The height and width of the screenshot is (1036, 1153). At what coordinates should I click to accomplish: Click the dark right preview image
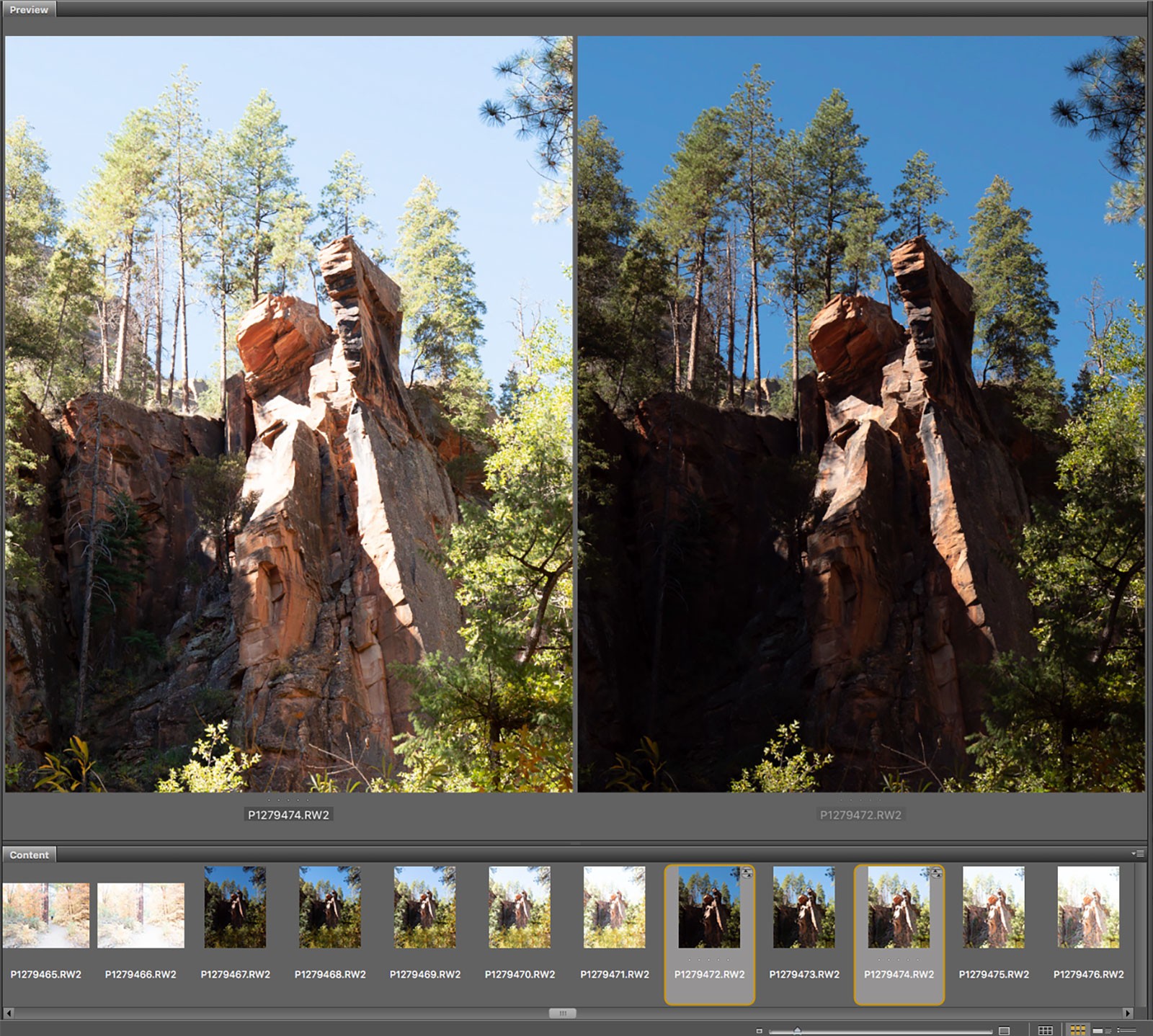tap(860, 414)
